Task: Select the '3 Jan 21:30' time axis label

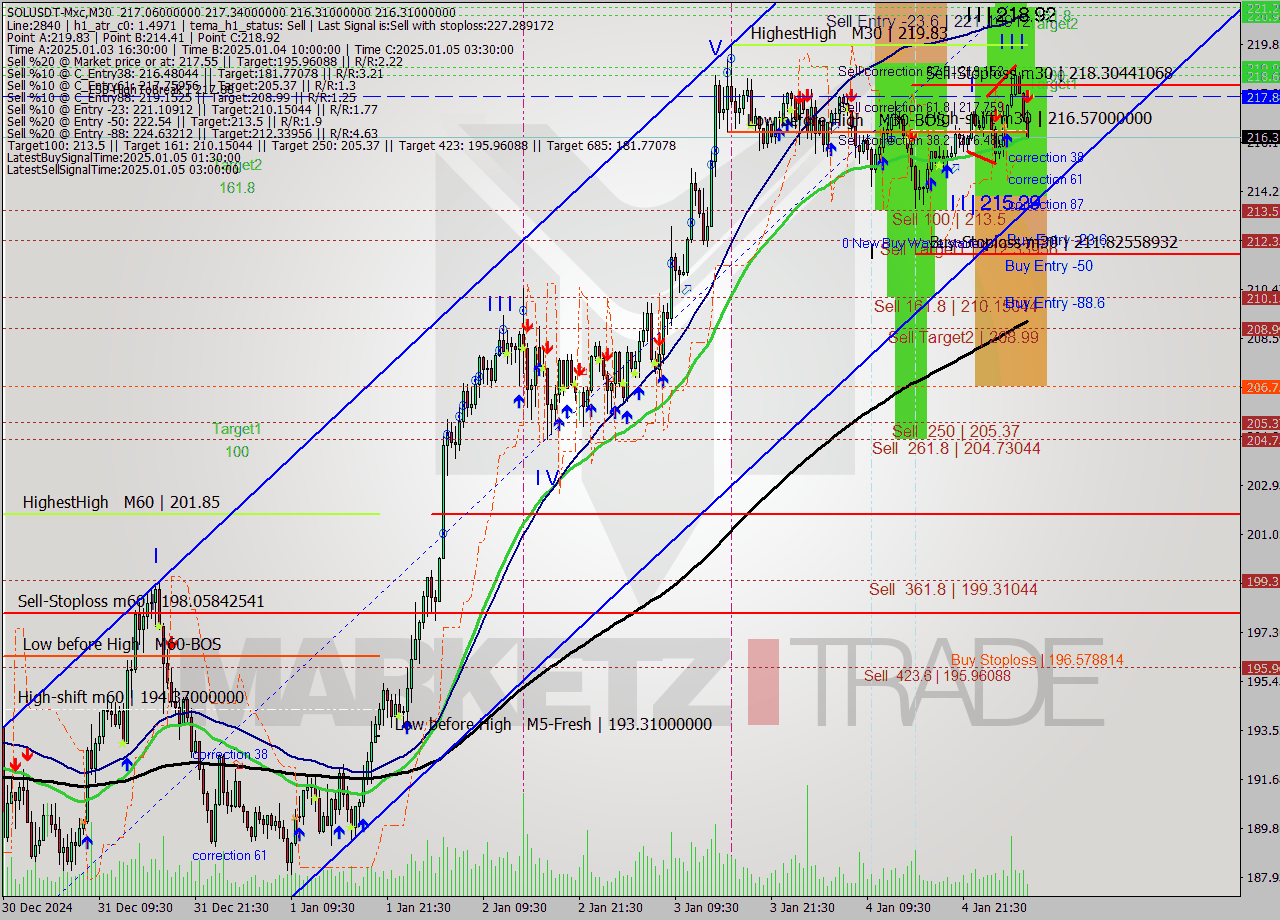Action: tap(802, 908)
